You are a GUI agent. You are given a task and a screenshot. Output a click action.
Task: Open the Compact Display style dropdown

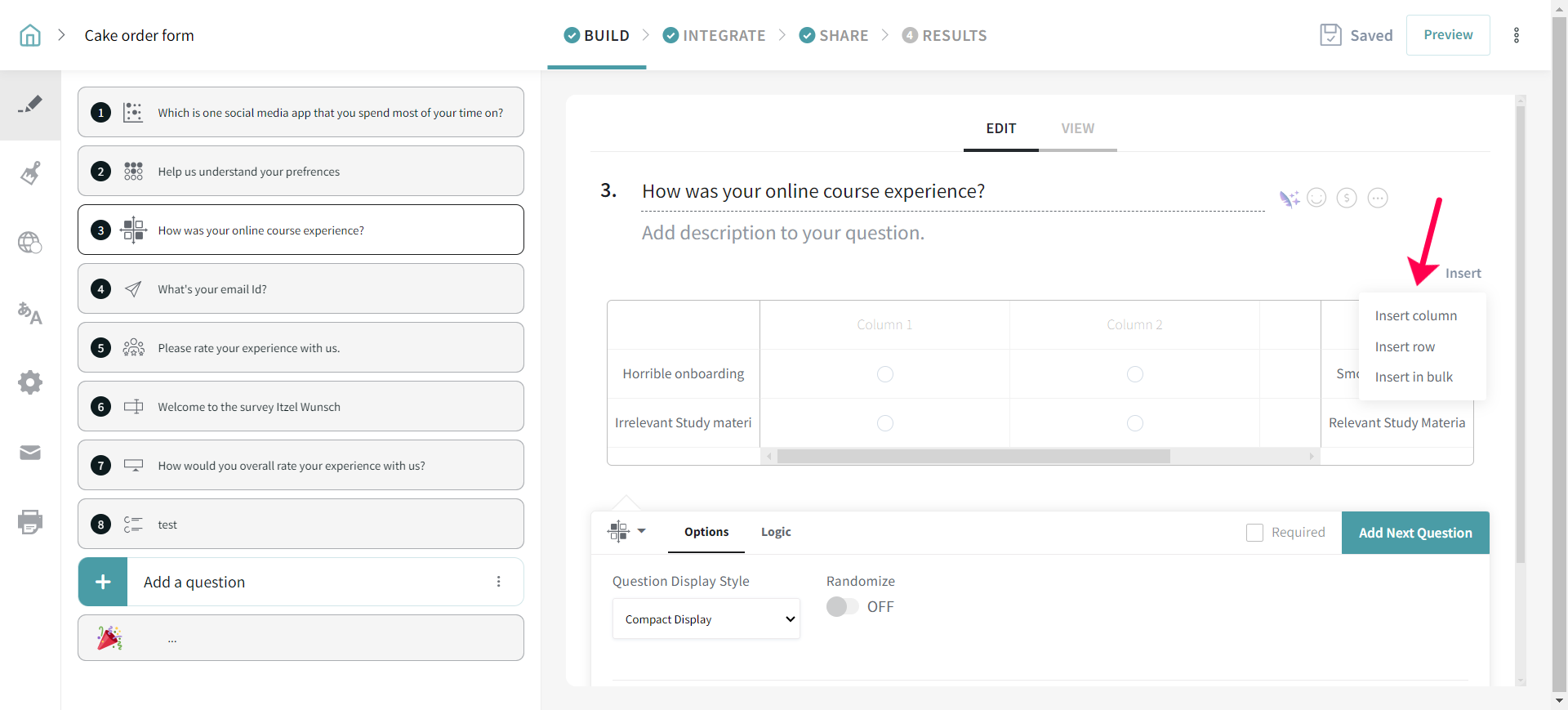click(x=706, y=619)
